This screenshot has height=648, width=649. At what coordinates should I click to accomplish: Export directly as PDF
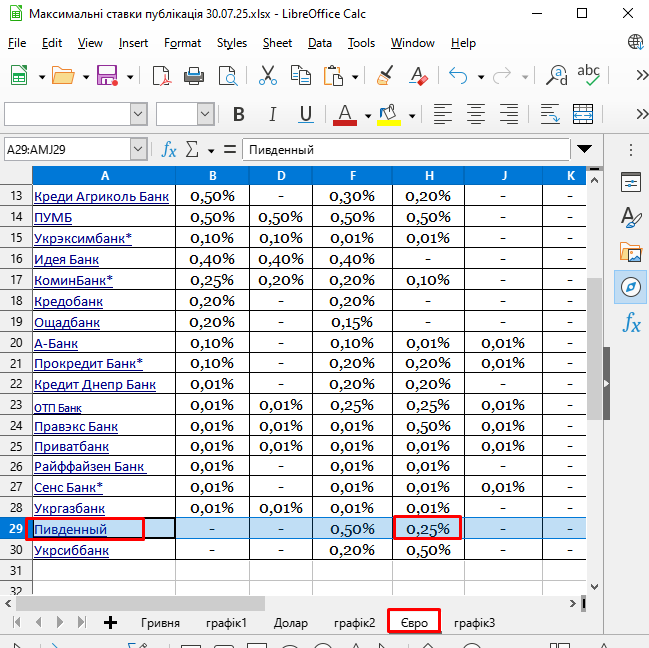coord(161,76)
